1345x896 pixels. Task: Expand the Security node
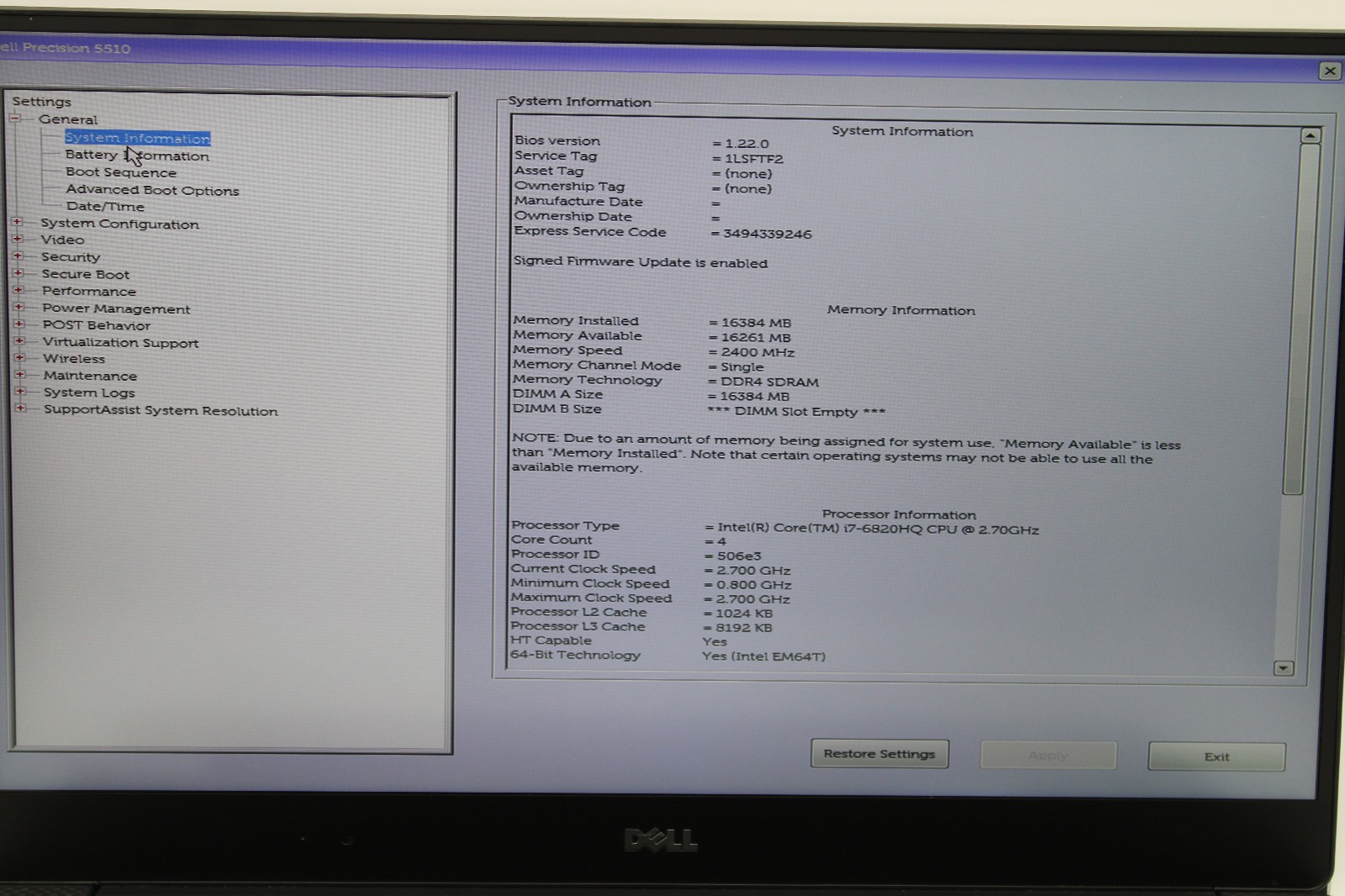point(18,256)
